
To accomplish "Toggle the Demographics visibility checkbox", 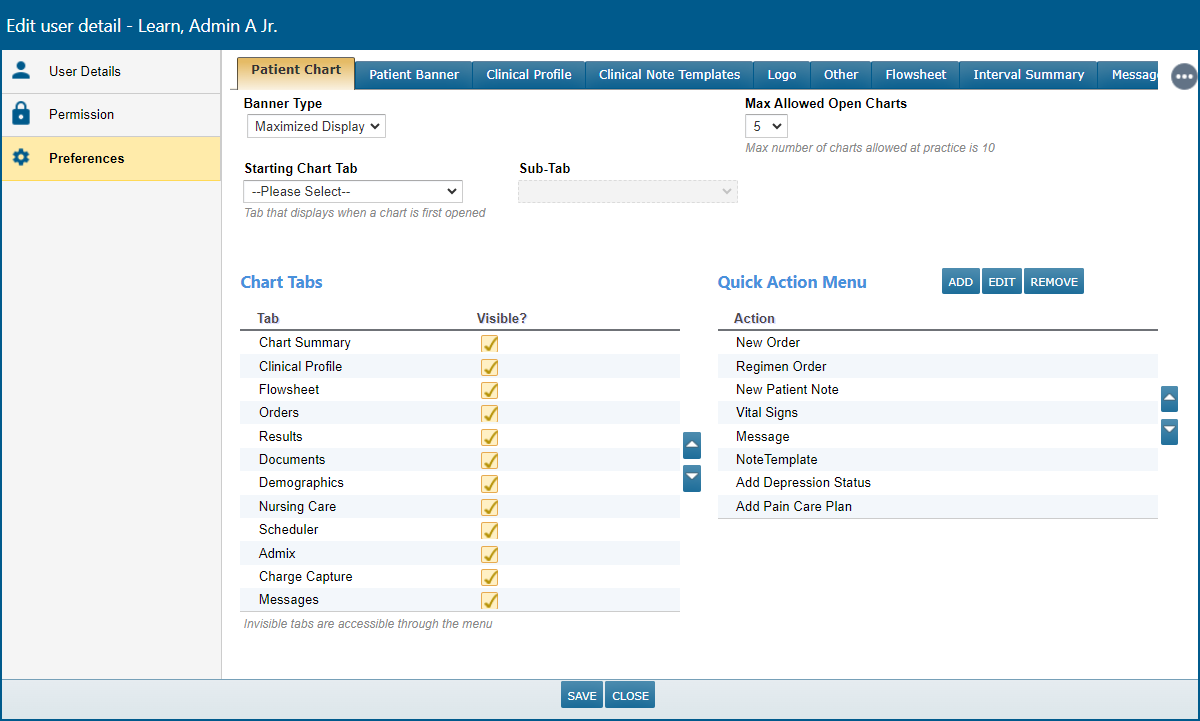I will (x=489, y=484).
